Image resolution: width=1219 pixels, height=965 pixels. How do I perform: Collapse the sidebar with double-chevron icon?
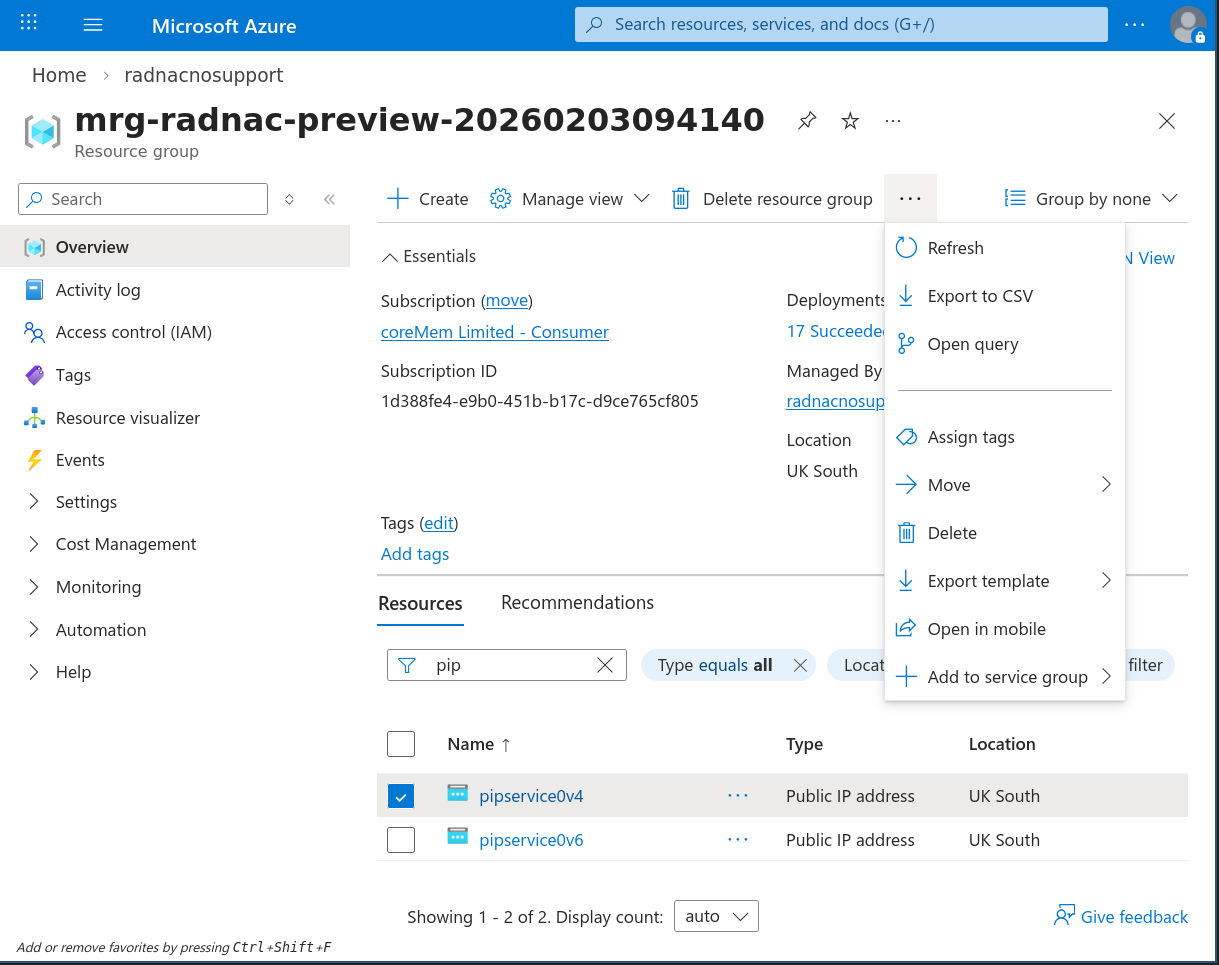[x=329, y=199]
